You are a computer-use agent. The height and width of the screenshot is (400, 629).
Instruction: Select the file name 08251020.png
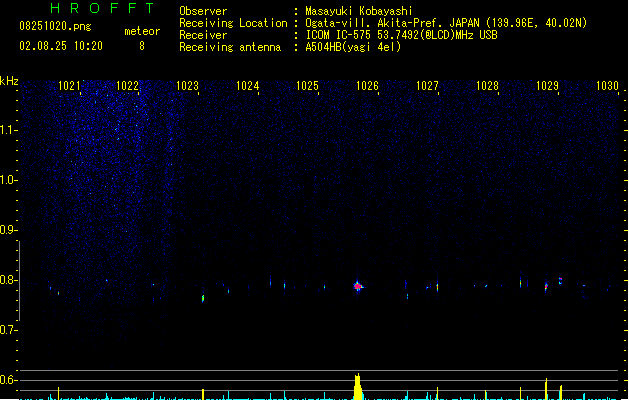tap(55, 26)
